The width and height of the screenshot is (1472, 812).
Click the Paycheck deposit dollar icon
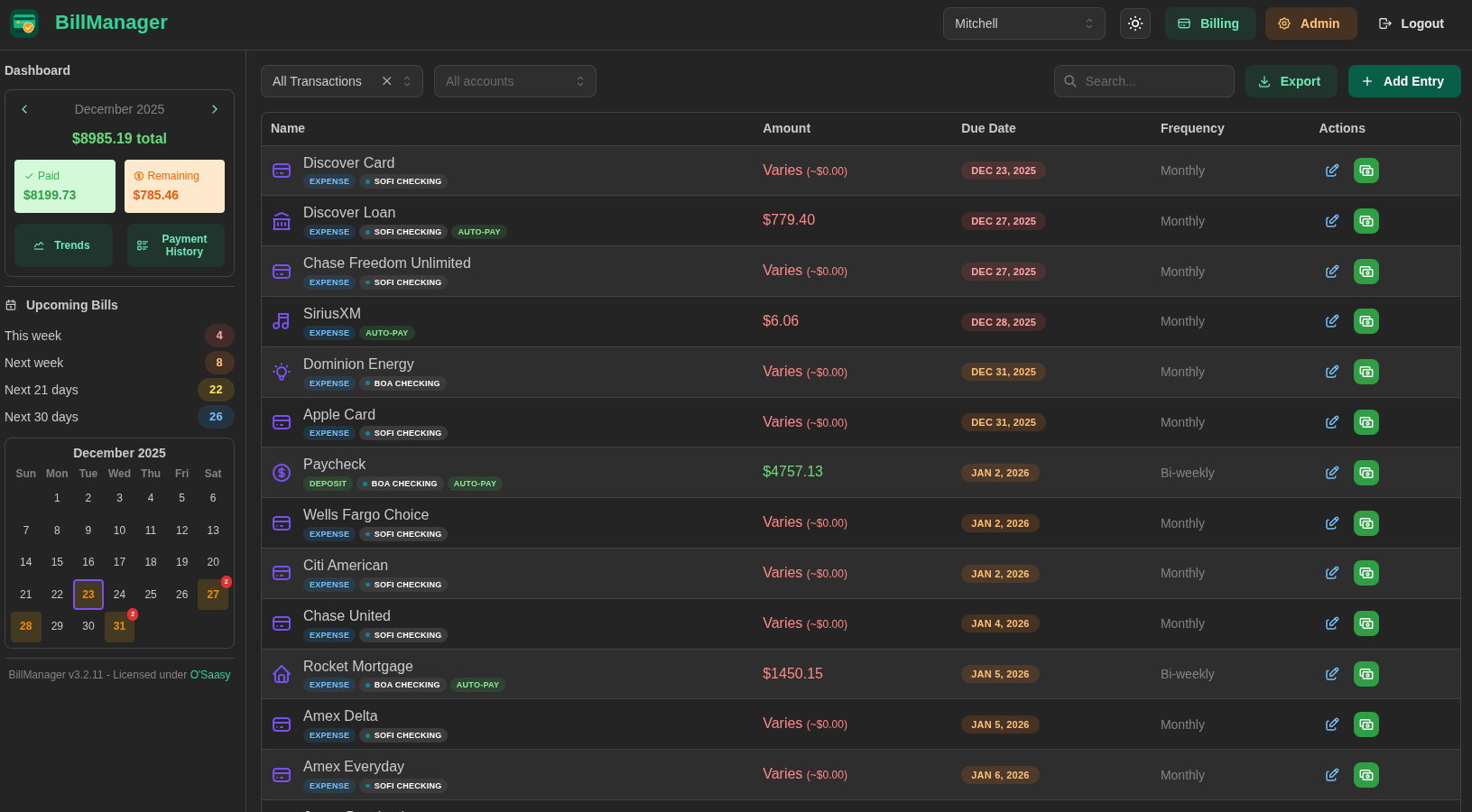pos(281,472)
